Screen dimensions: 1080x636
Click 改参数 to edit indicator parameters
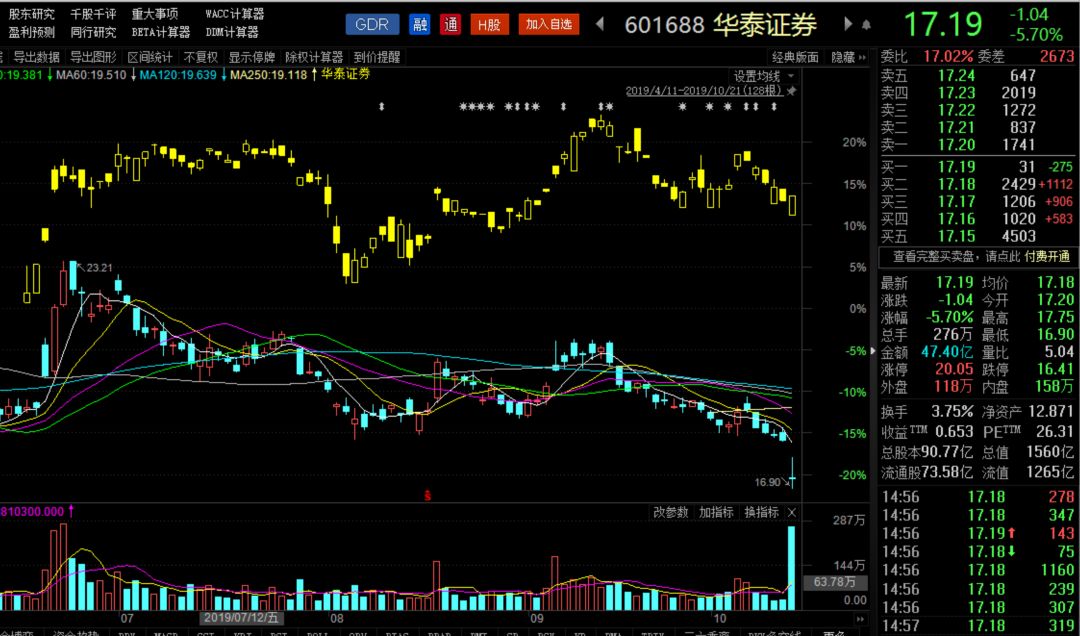671,512
